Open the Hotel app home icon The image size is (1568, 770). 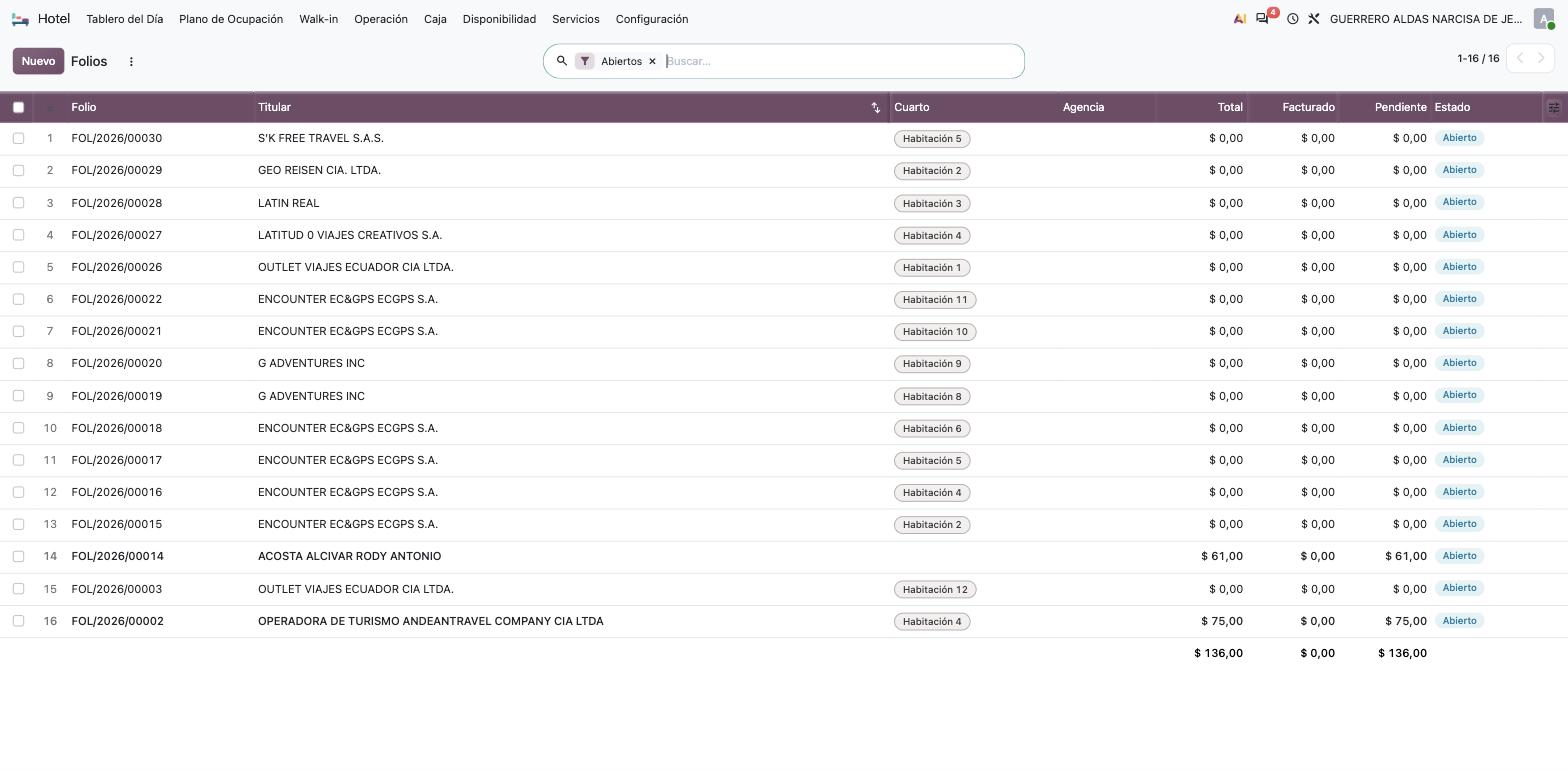[x=20, y=19]
